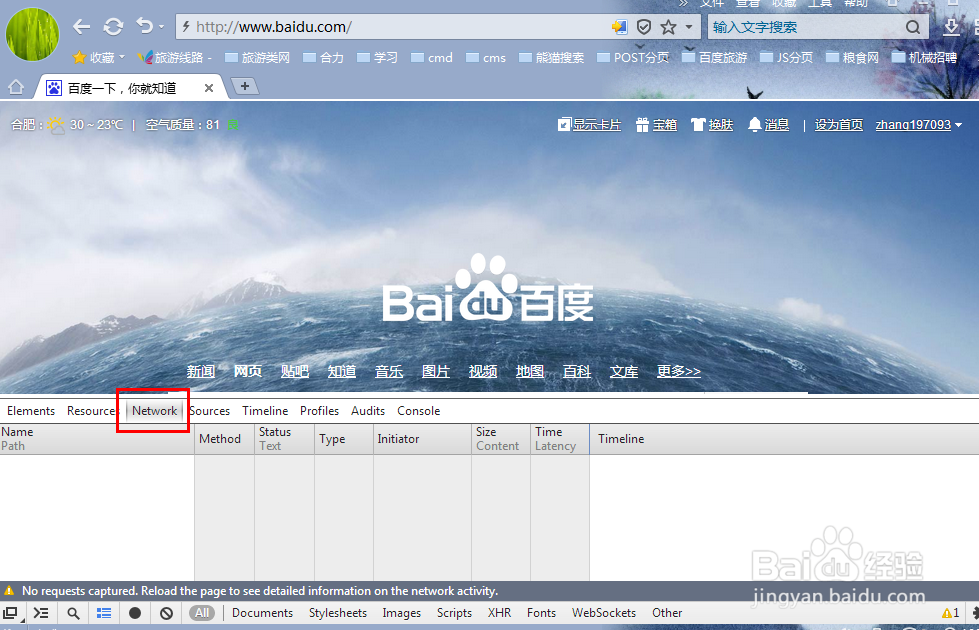Click the 更多>> link
Screen dimensions: 979x630
click(679, 372)
